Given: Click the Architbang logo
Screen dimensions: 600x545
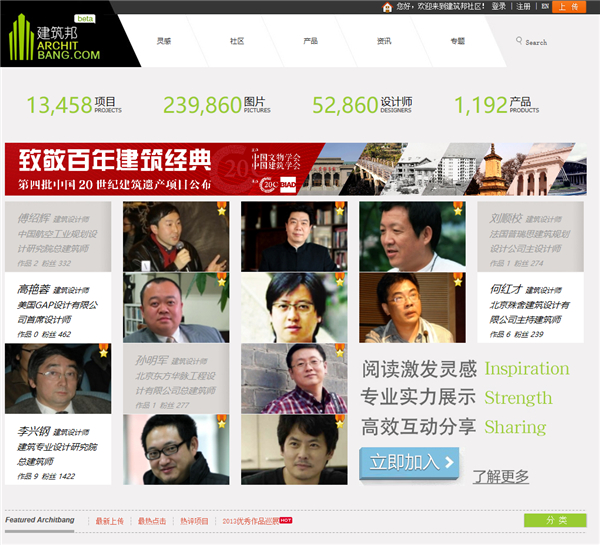Looking at the screenshot, I should point(57,39).
